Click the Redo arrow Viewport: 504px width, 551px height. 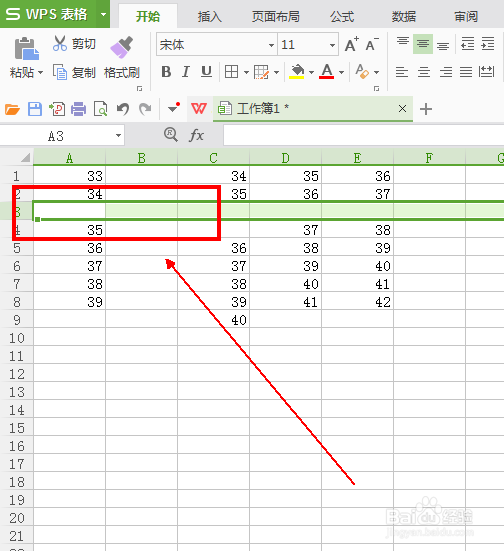(145, 109)
